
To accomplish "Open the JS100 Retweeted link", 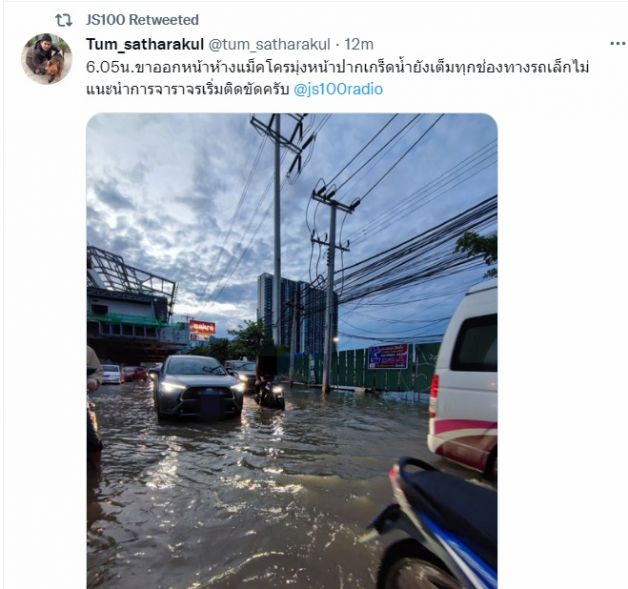I will [142, 20].
